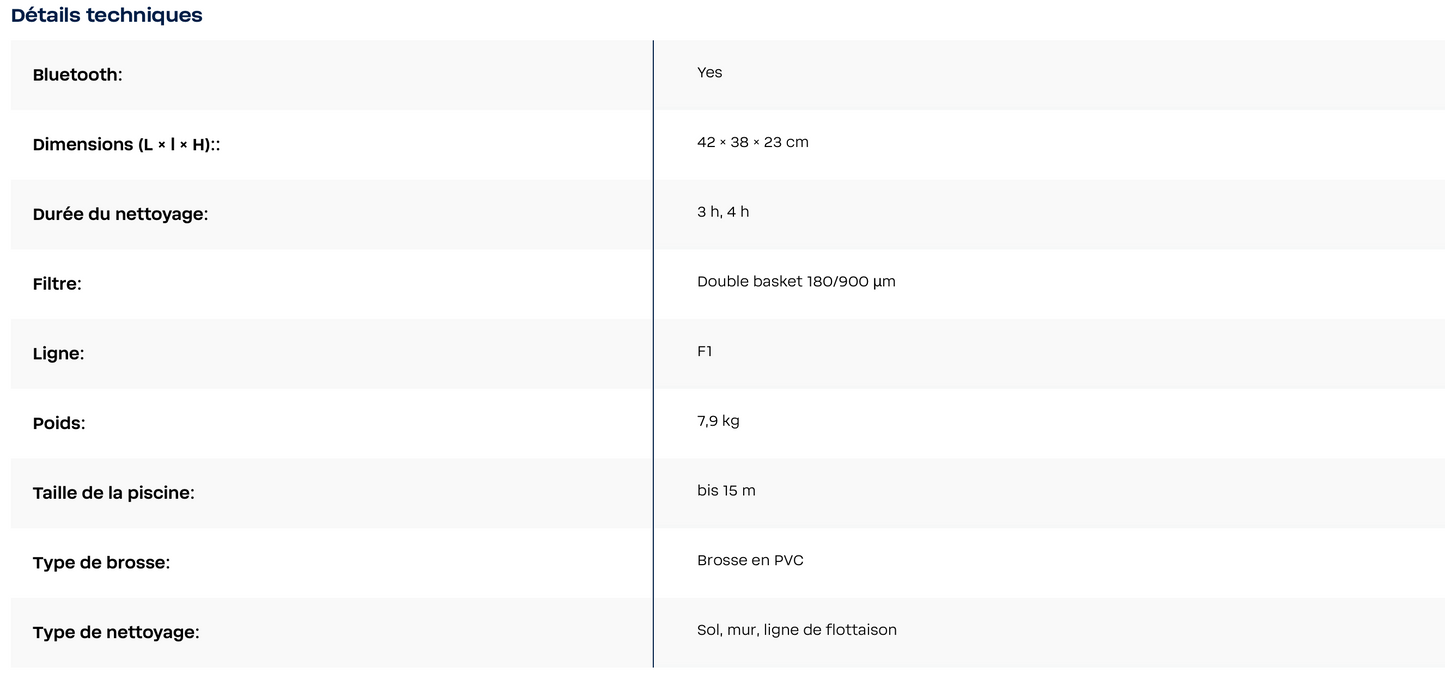Screen dimensions: 1445x673
Task: Select the bis 15 m value
Action: tap(726, 491)
